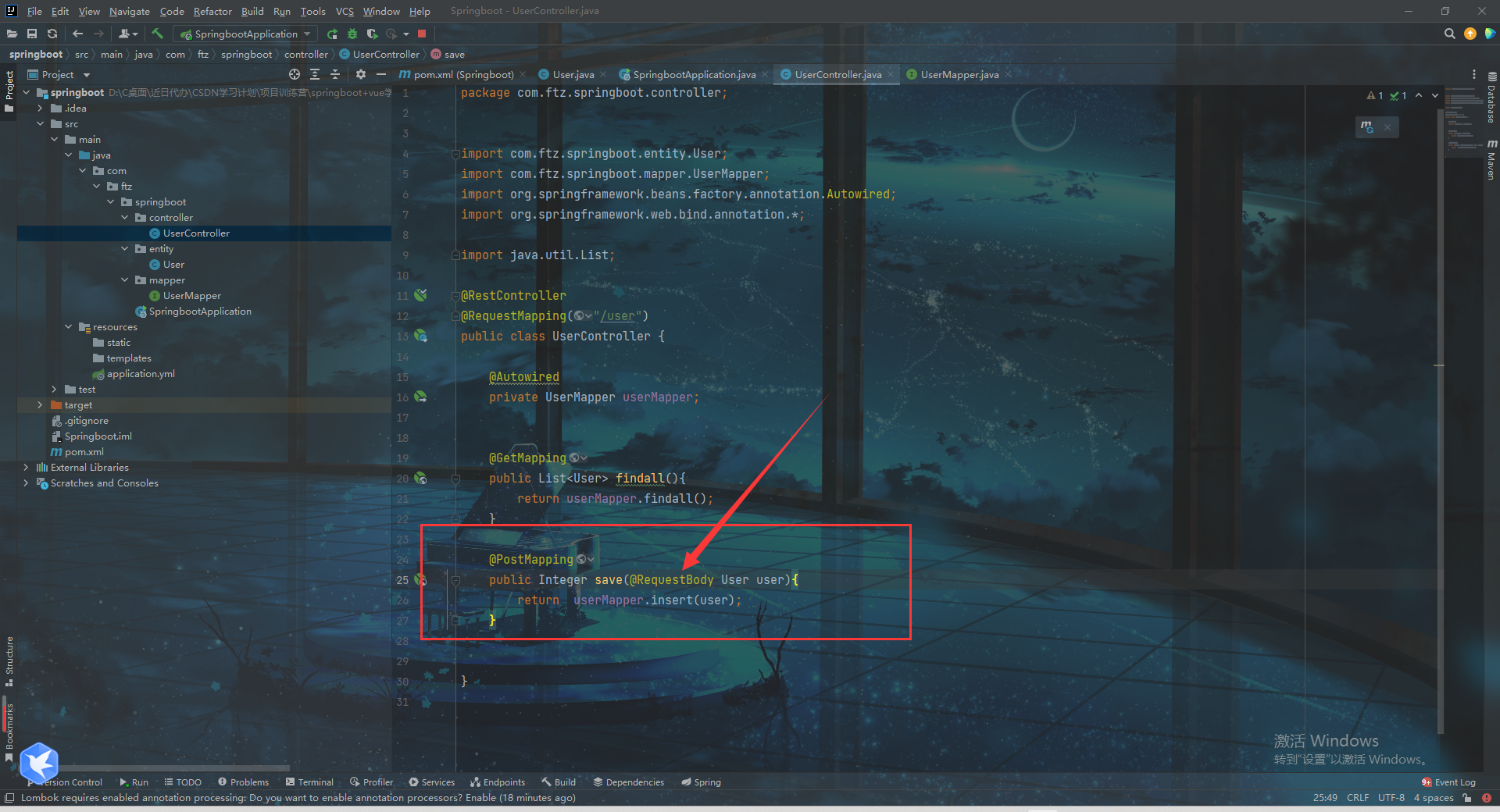Viewport: 1500px width, 812px height.
Task: Click Load Maven Changes floating icon
Action: [1367, 126]
